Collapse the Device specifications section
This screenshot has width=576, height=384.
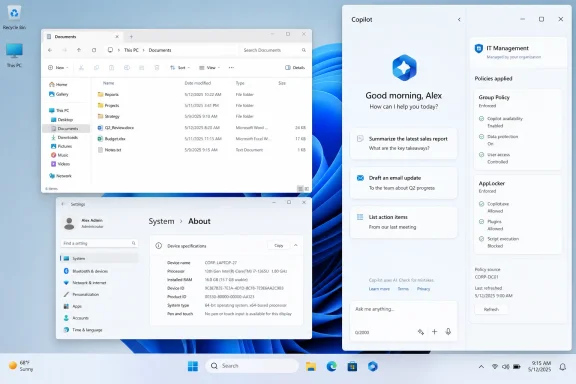click(296, 245)
